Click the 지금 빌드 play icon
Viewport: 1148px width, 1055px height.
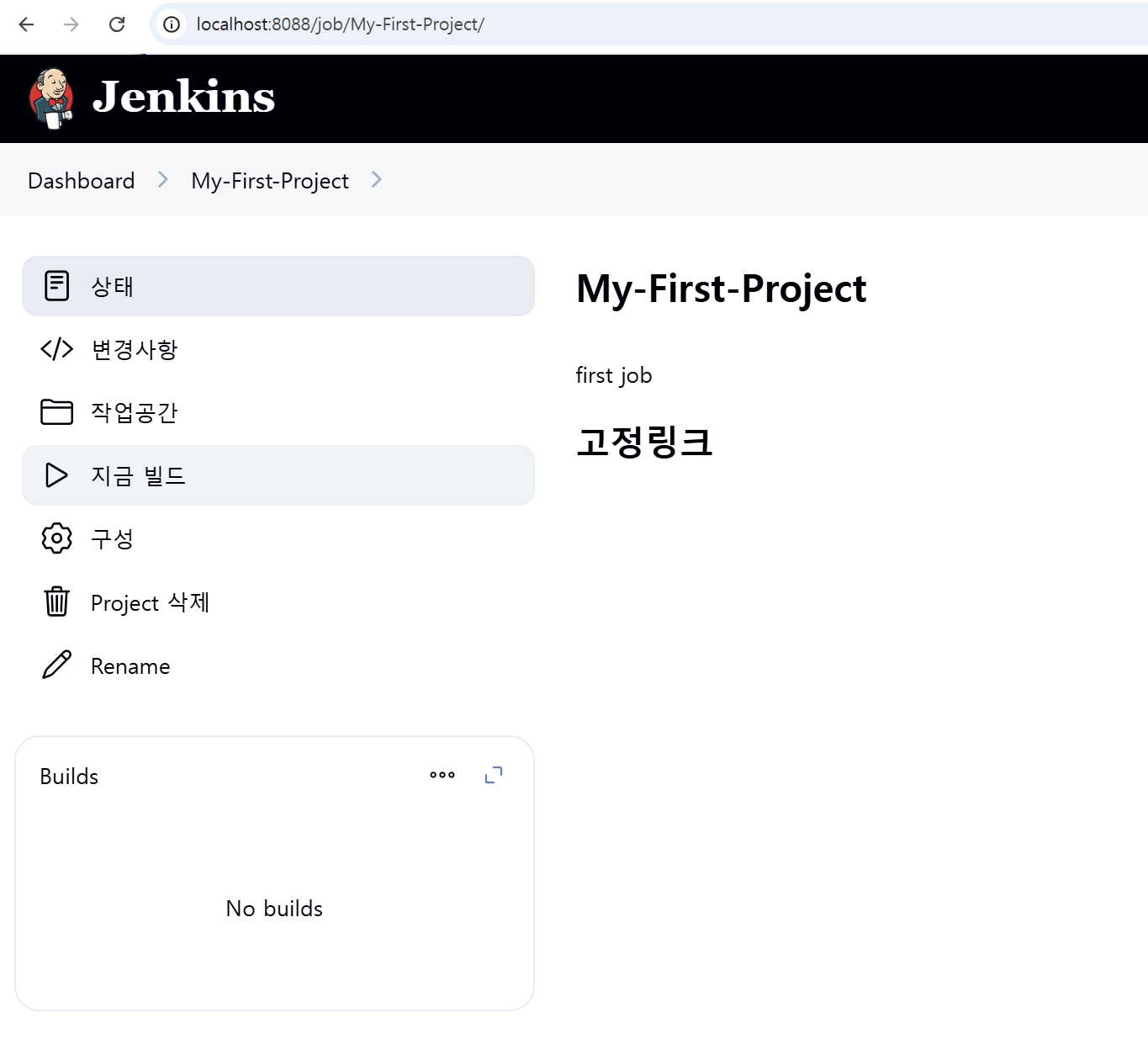56,475
